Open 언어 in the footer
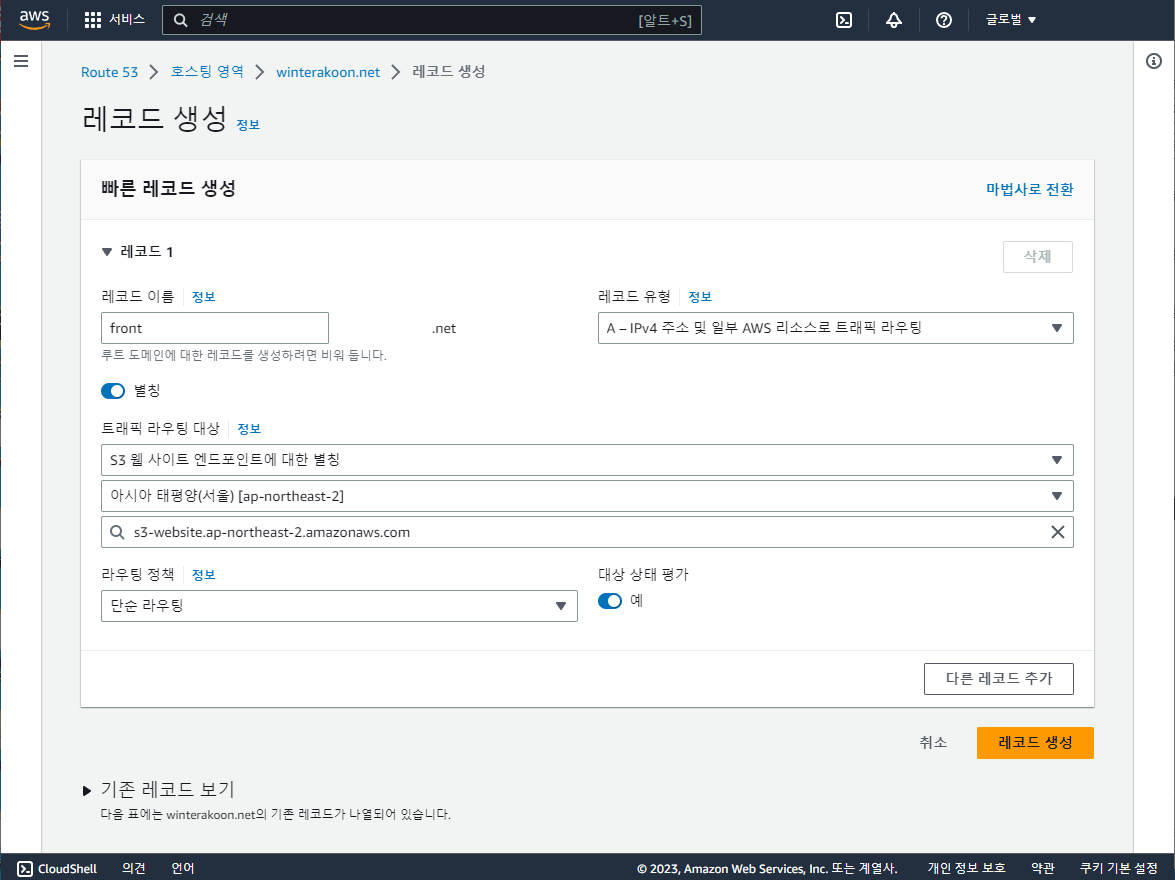 coord(183,868)
